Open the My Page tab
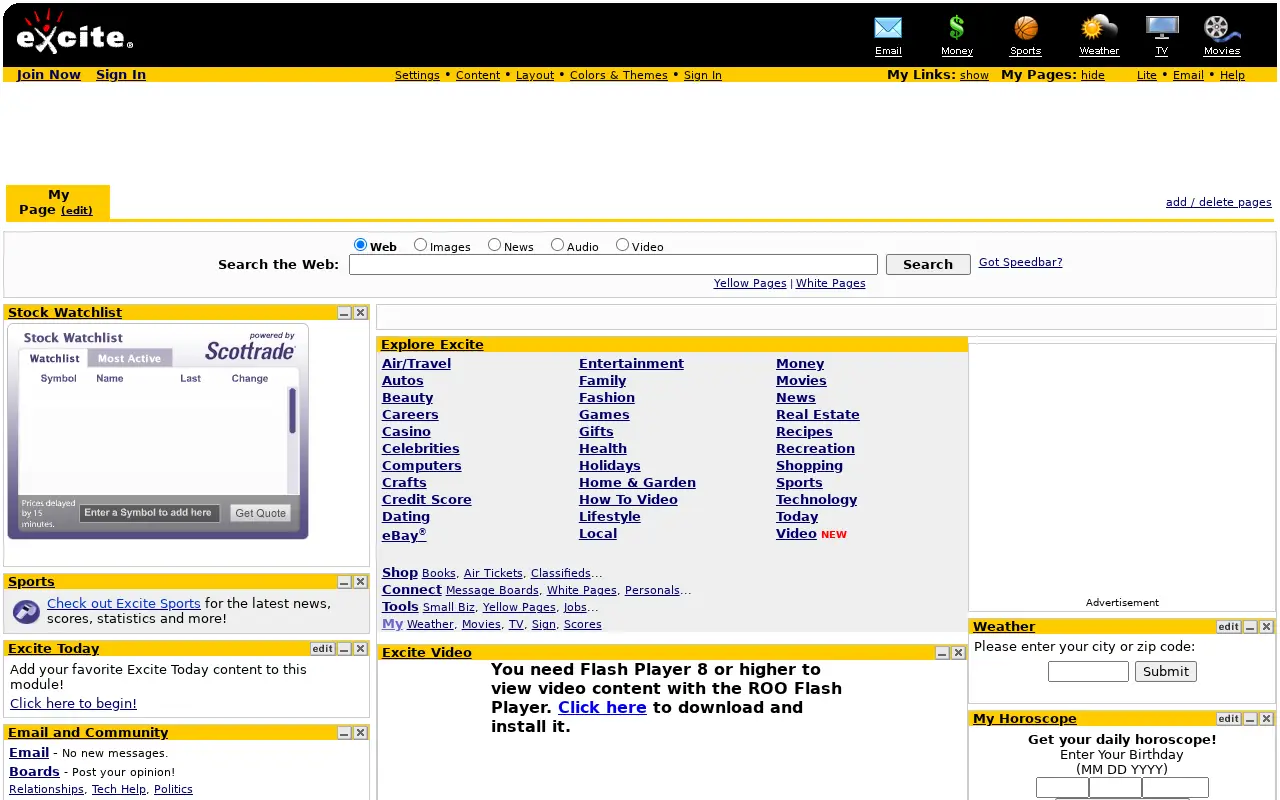This screenshot has height=800, width=1280. tap(58, 202)
